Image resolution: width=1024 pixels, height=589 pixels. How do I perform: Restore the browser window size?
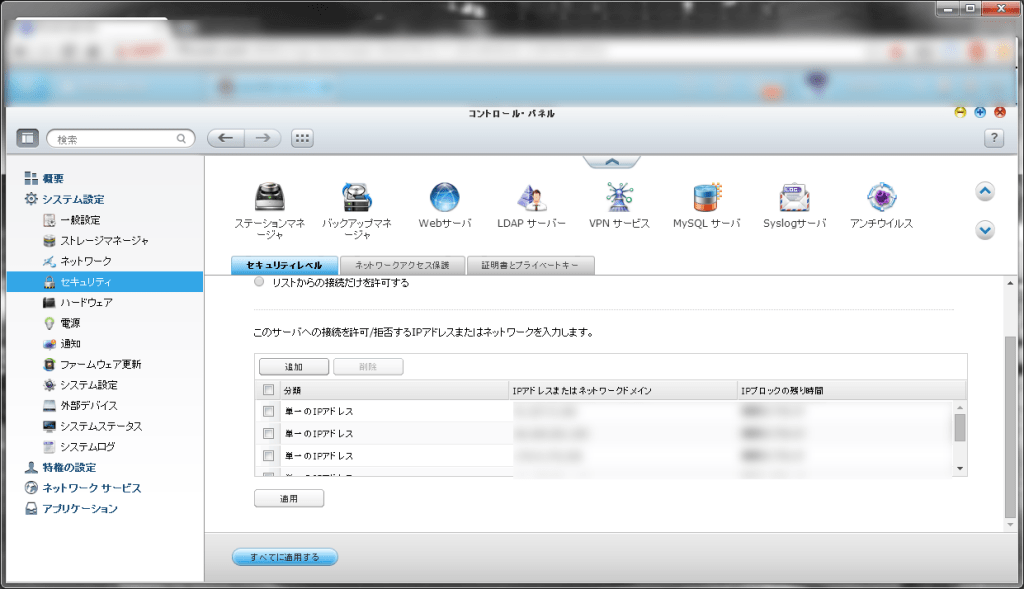pos(970,8)
